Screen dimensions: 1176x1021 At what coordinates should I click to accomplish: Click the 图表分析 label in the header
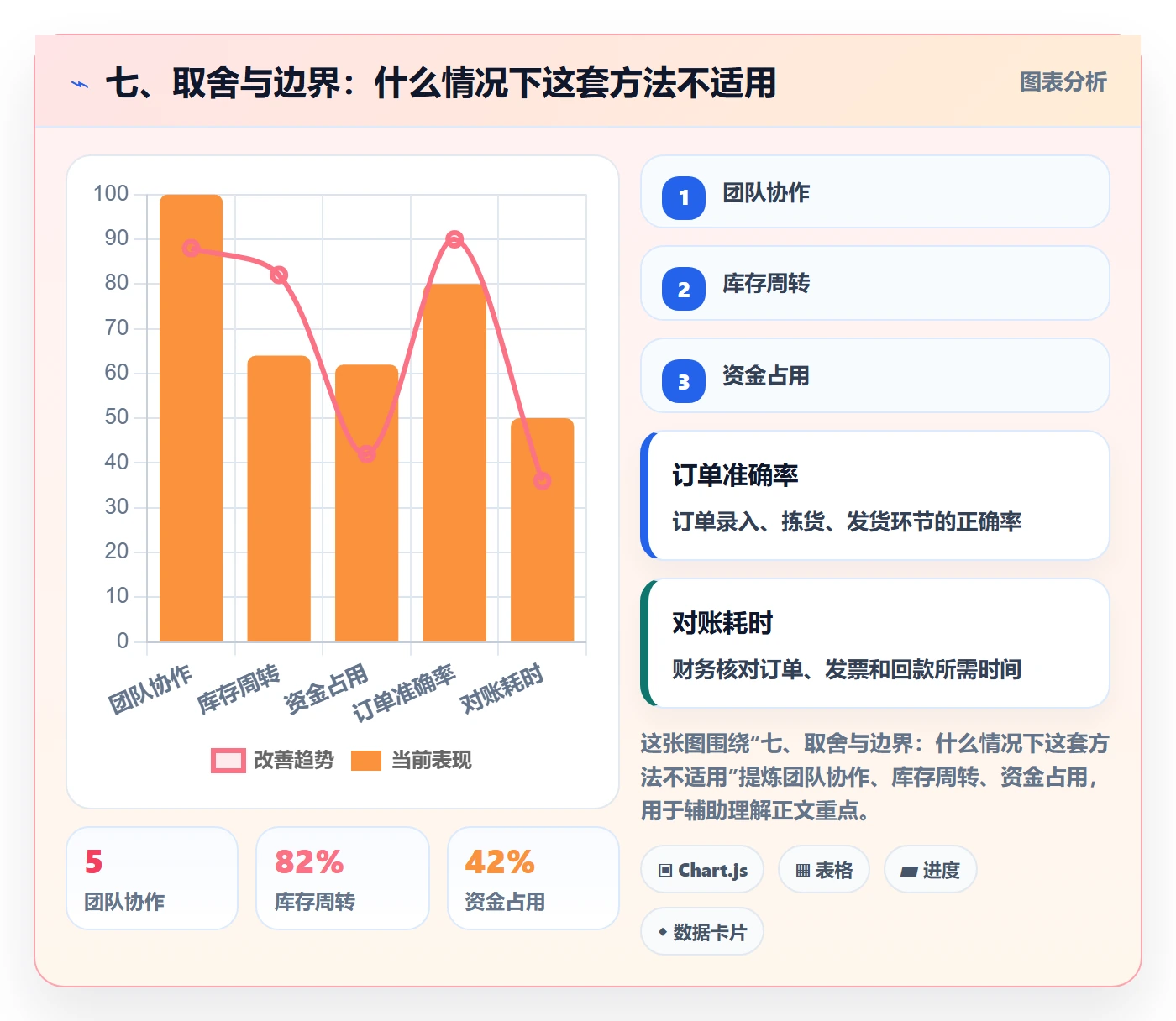(x=1063, y=81)
